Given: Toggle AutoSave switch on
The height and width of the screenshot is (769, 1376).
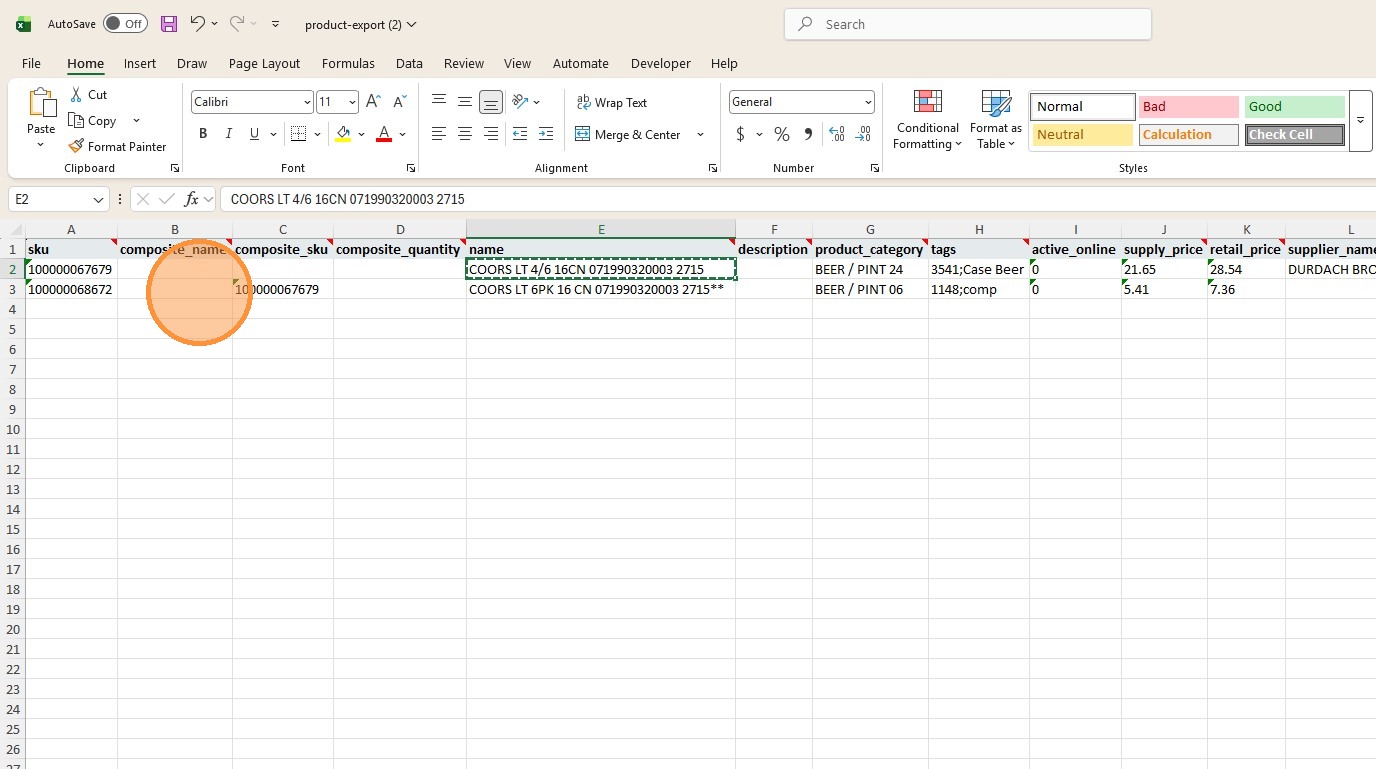Looking at the screenshot, I should (x=125, y=24).
